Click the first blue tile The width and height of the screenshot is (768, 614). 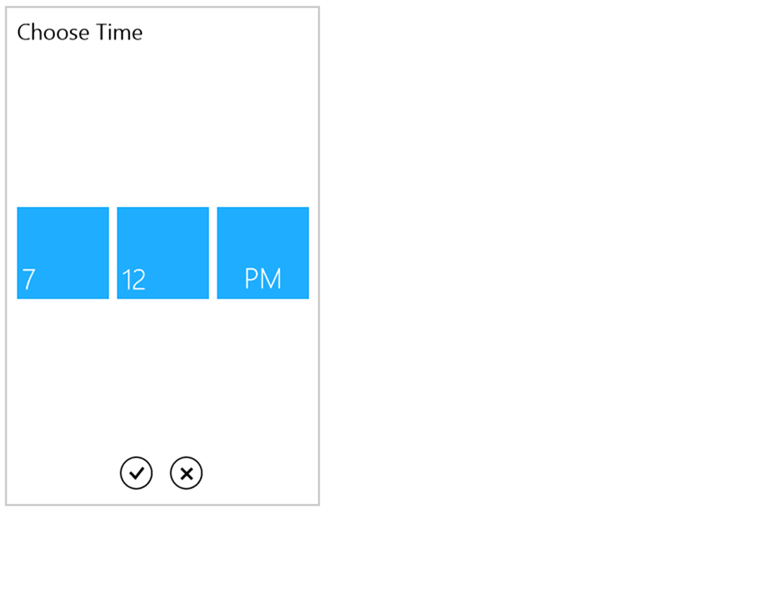point(63,252)
